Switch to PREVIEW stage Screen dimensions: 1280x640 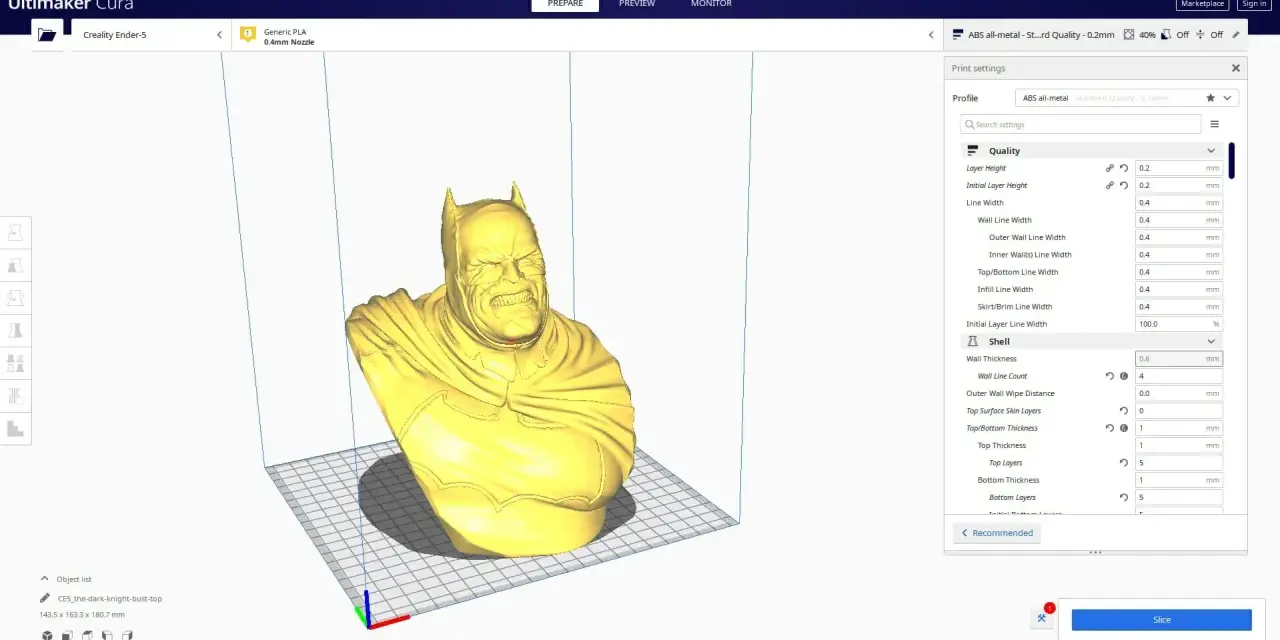[x=637, y=5]
